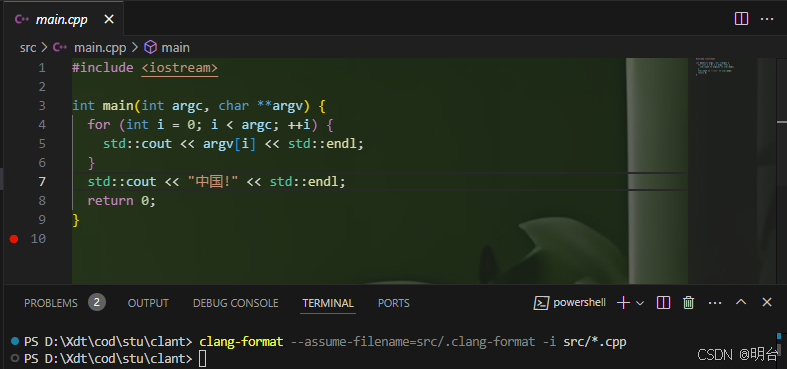787x369 pixels.
Task: Click main.cpp in the breadcrumb path
Action: [101, 48]
